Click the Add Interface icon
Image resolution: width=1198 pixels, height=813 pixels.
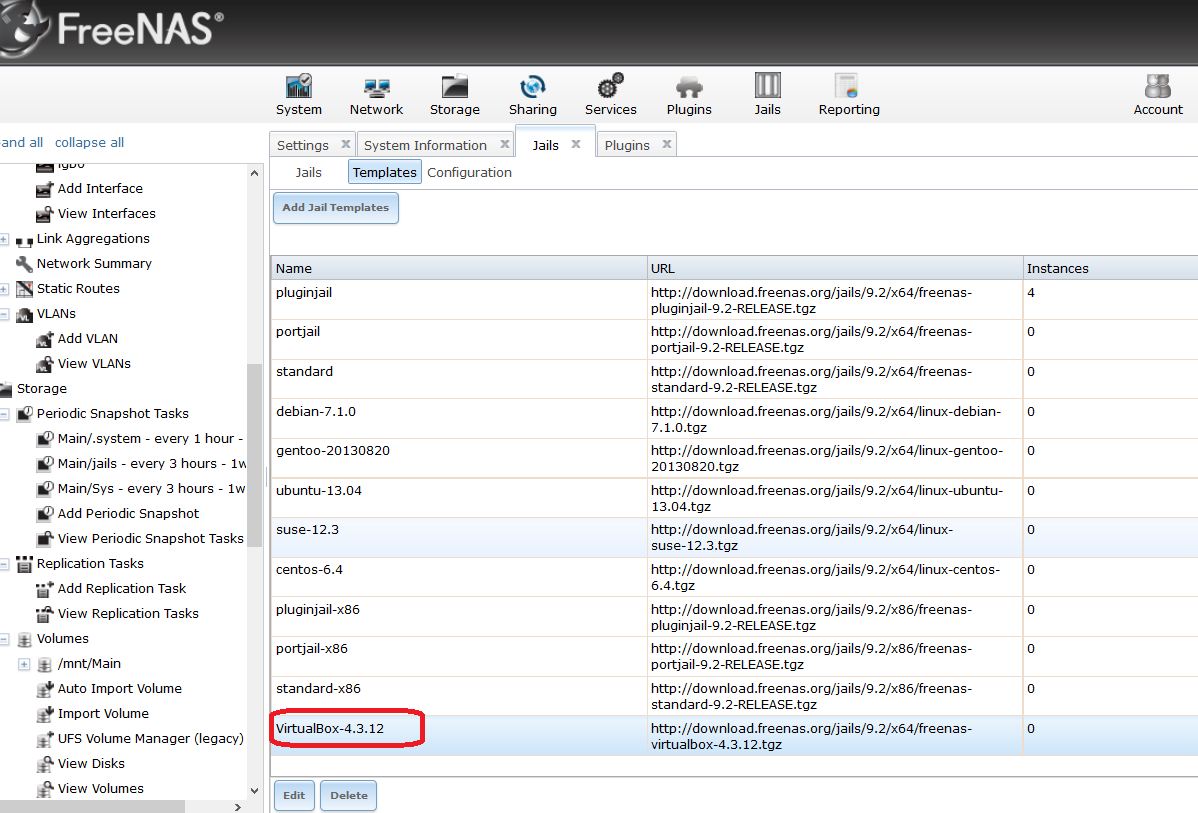pyautogui.click(x=45, y=189)
